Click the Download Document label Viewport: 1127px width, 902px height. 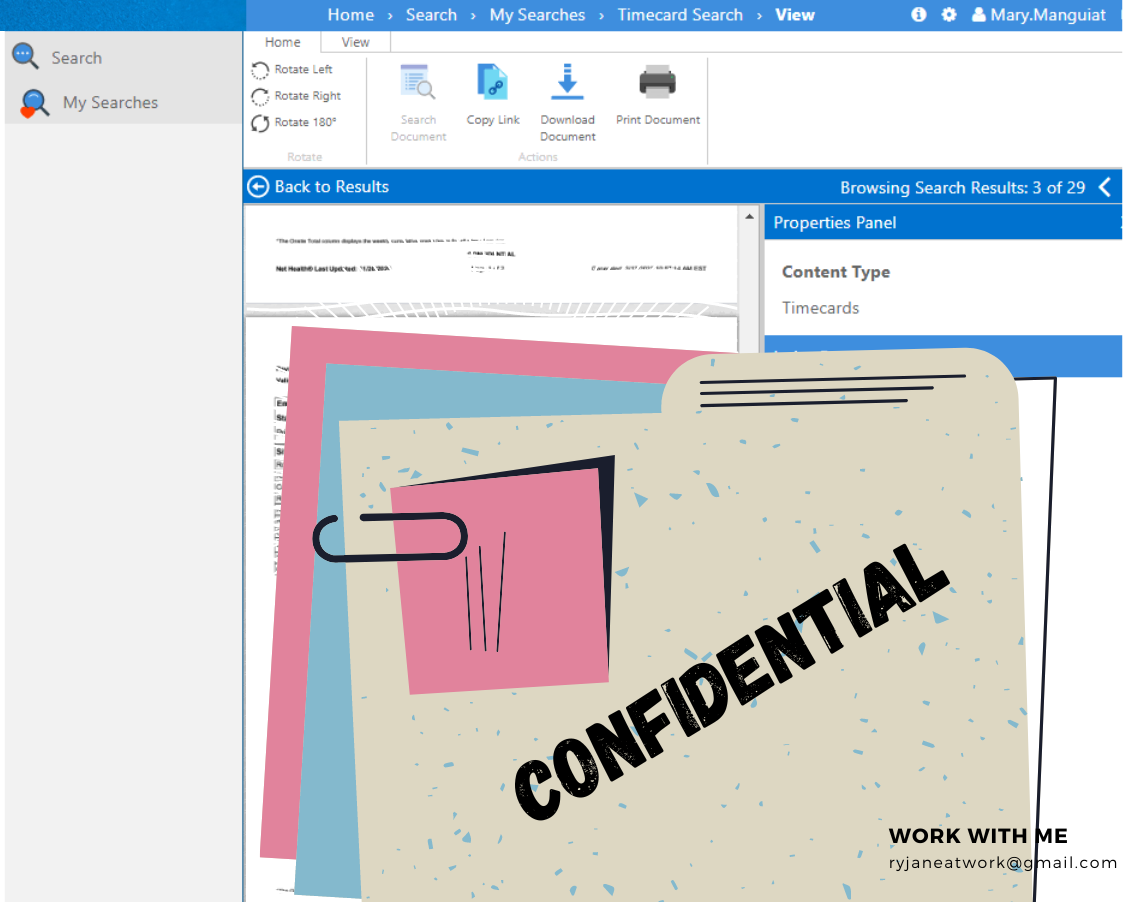tap(568, 128)
